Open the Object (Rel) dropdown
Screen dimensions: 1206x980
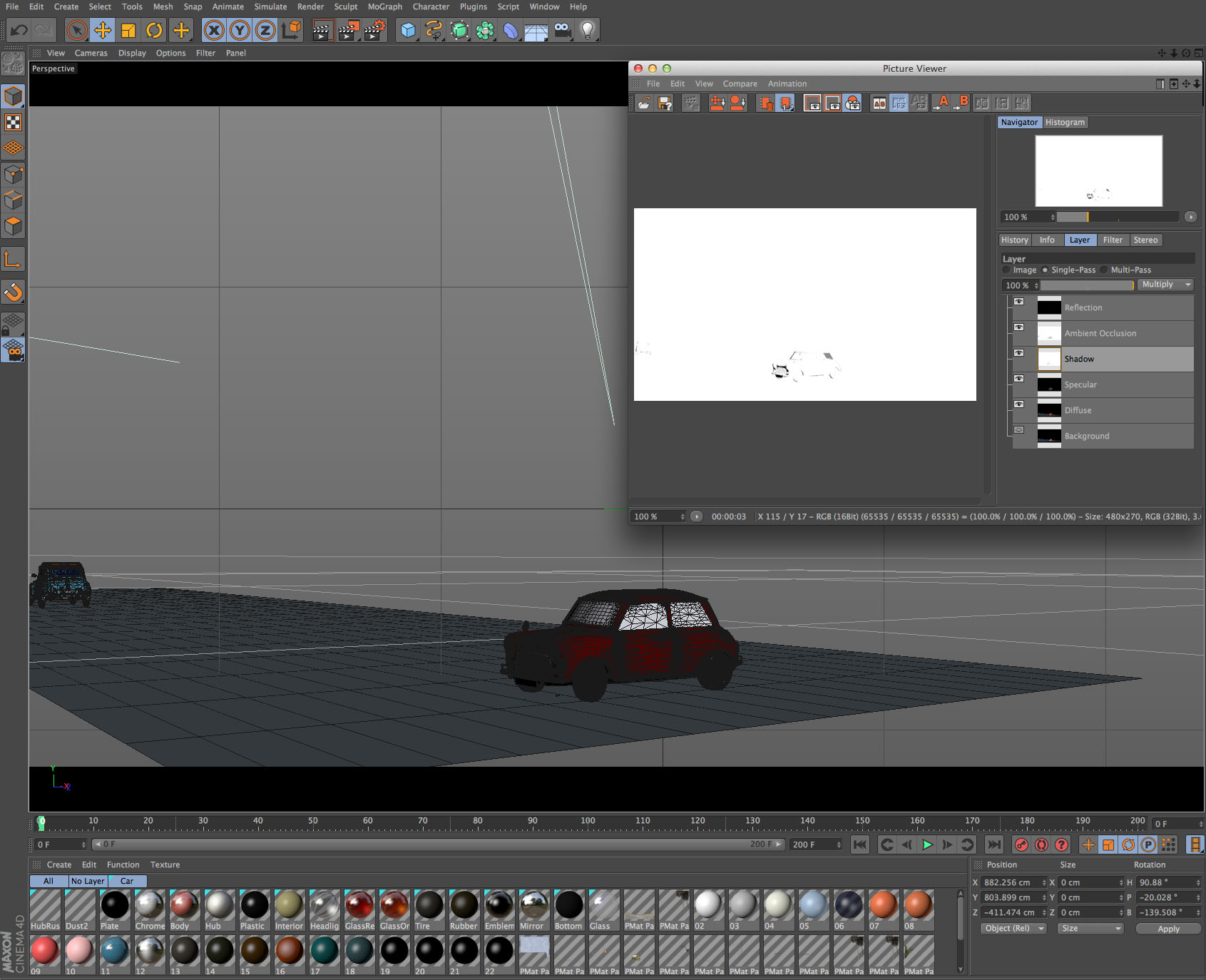pyautogui.click(x=1012, y=928)
